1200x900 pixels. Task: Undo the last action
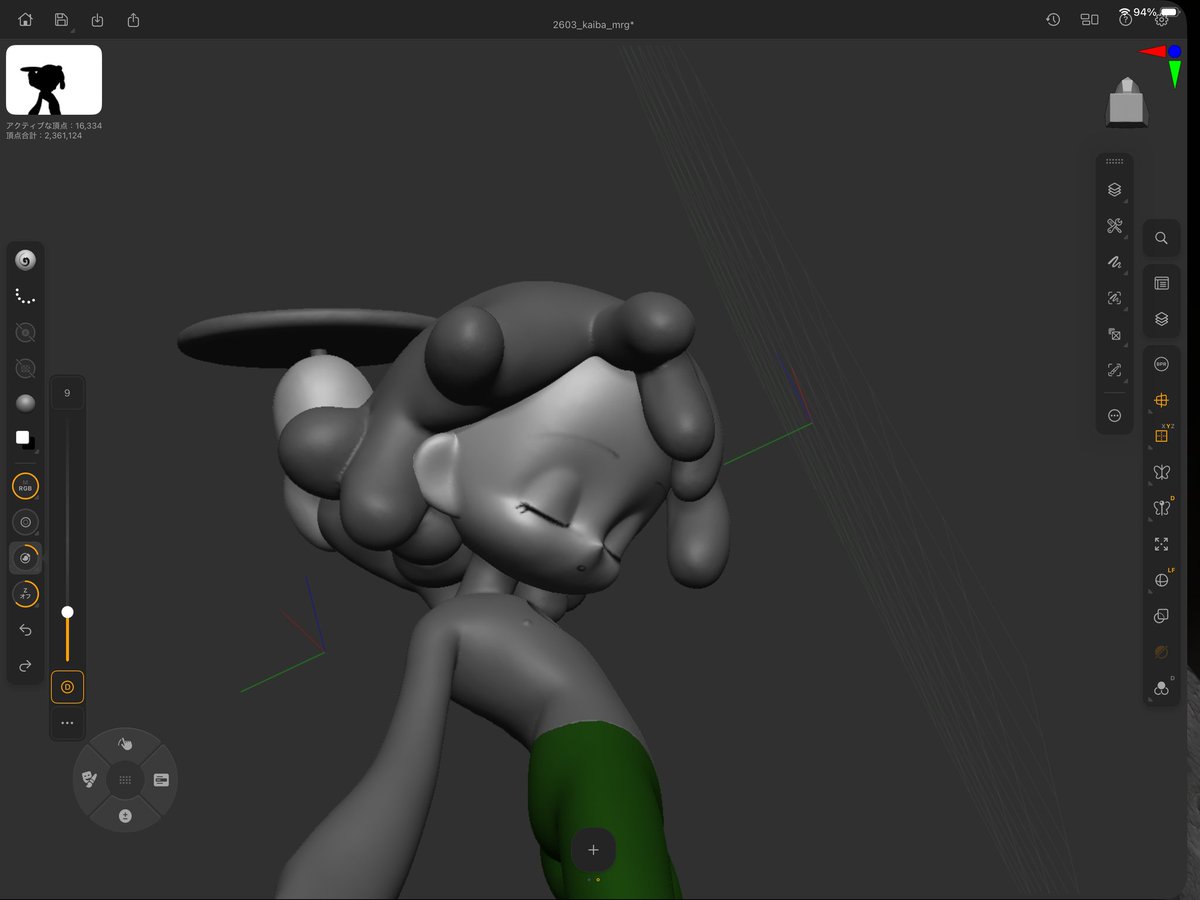coord(26,630)
